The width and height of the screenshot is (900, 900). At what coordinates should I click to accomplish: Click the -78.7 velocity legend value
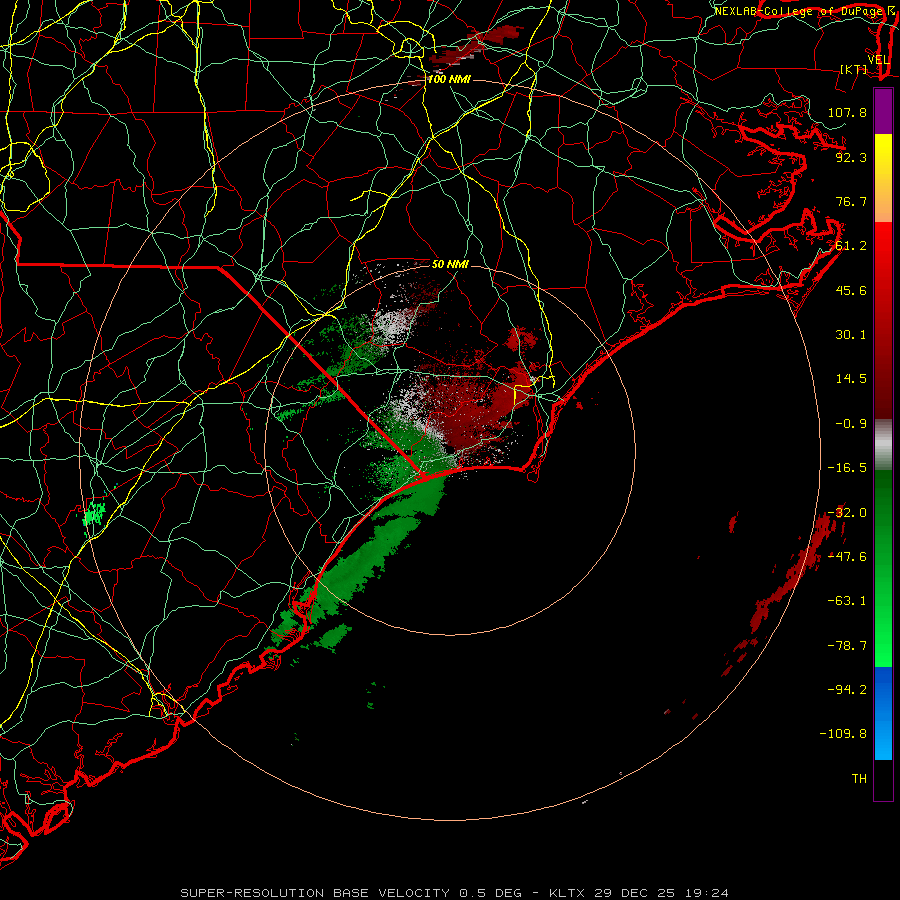click(847, 646)
